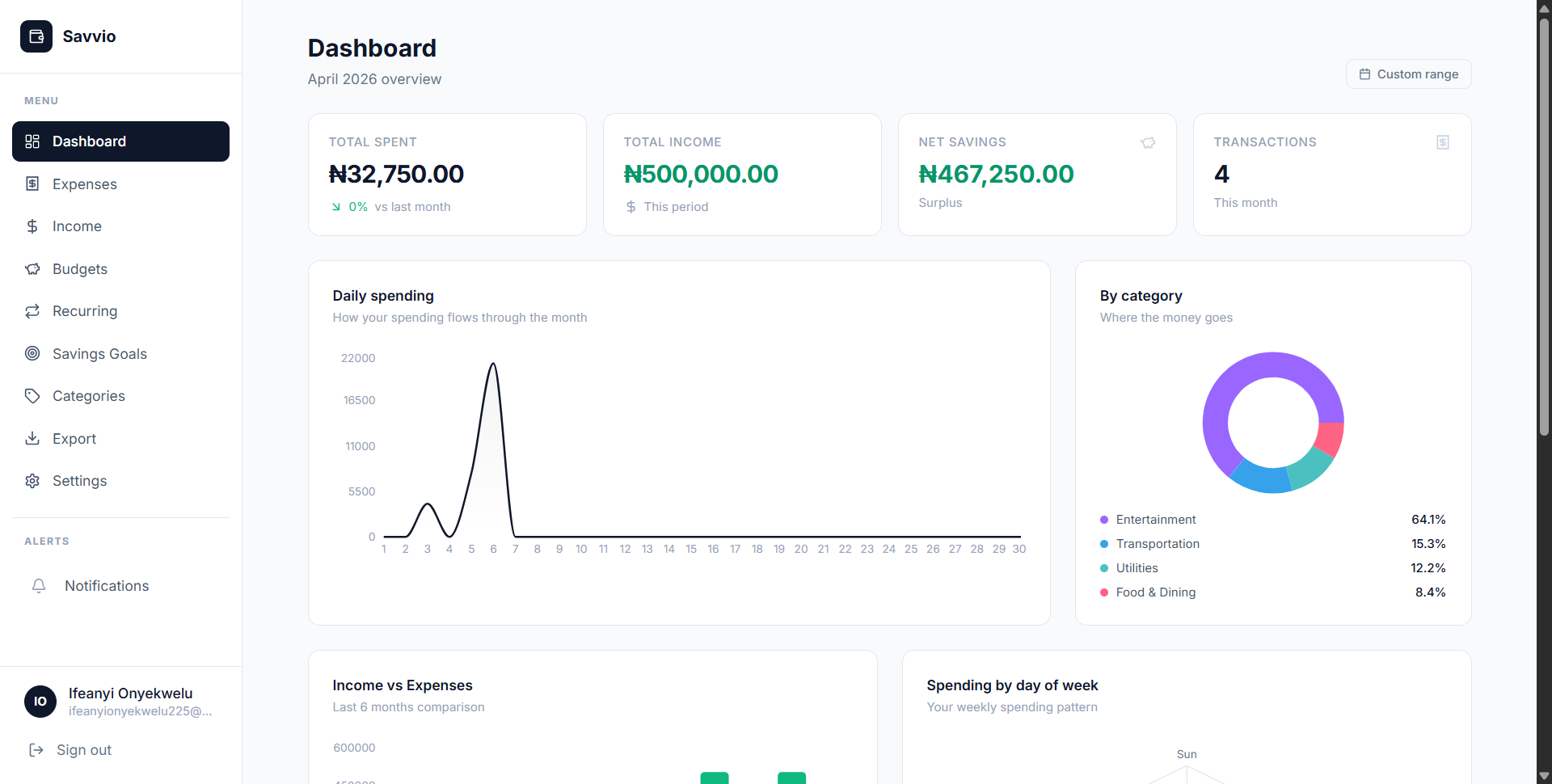
Task: Open Expenses via its receipt icon
Action: (x=32, y=183)
